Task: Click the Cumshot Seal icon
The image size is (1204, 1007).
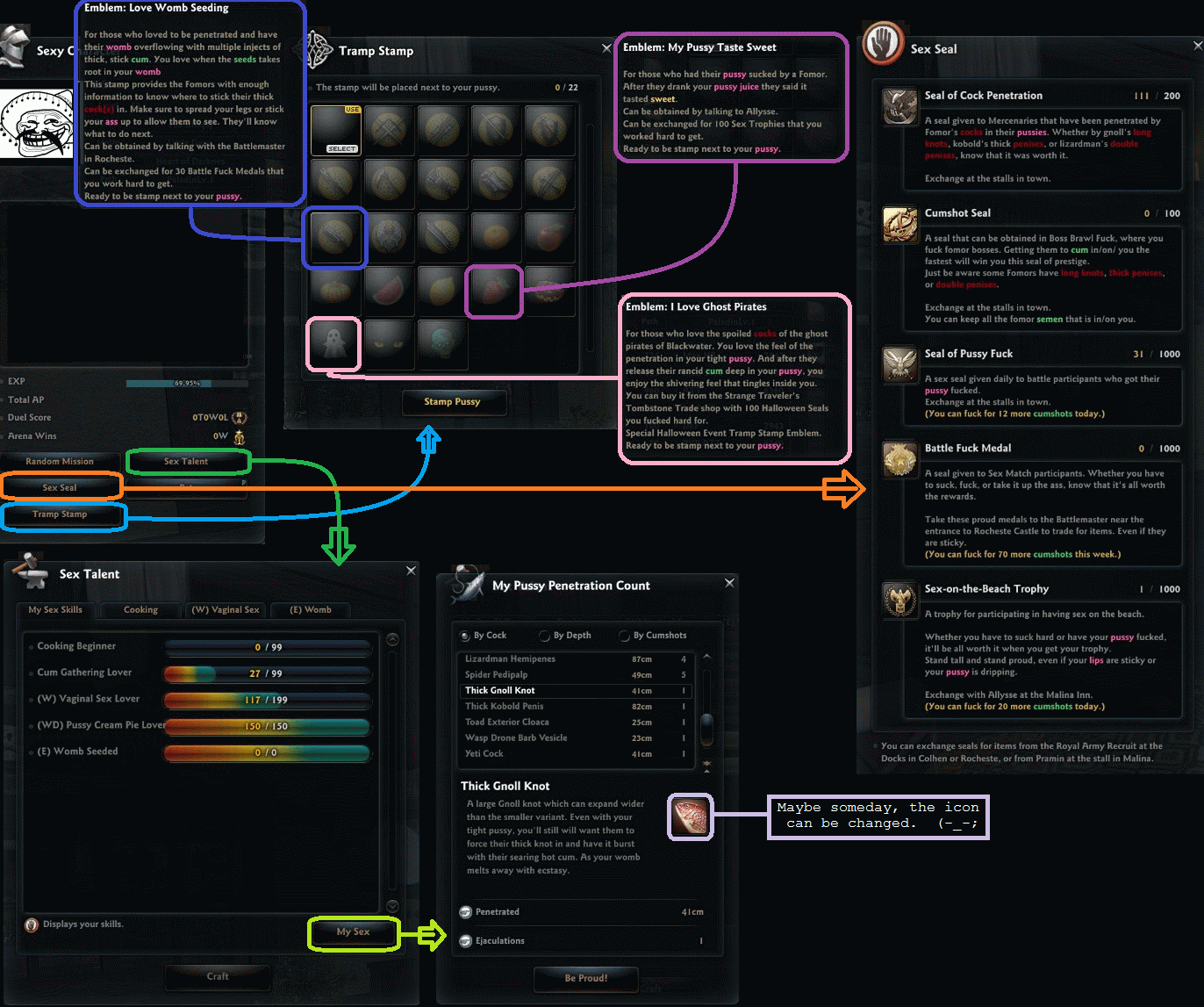Action: tap(899, 225)
